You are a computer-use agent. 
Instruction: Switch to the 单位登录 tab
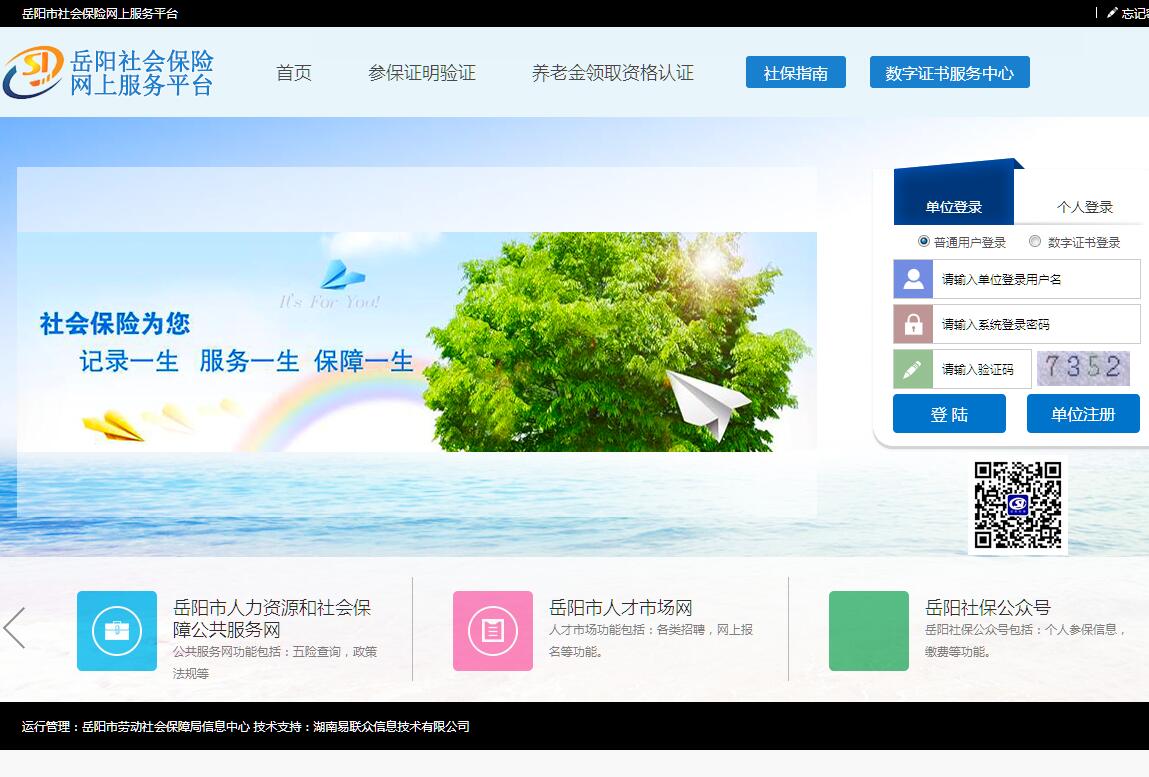pos(954,207)
